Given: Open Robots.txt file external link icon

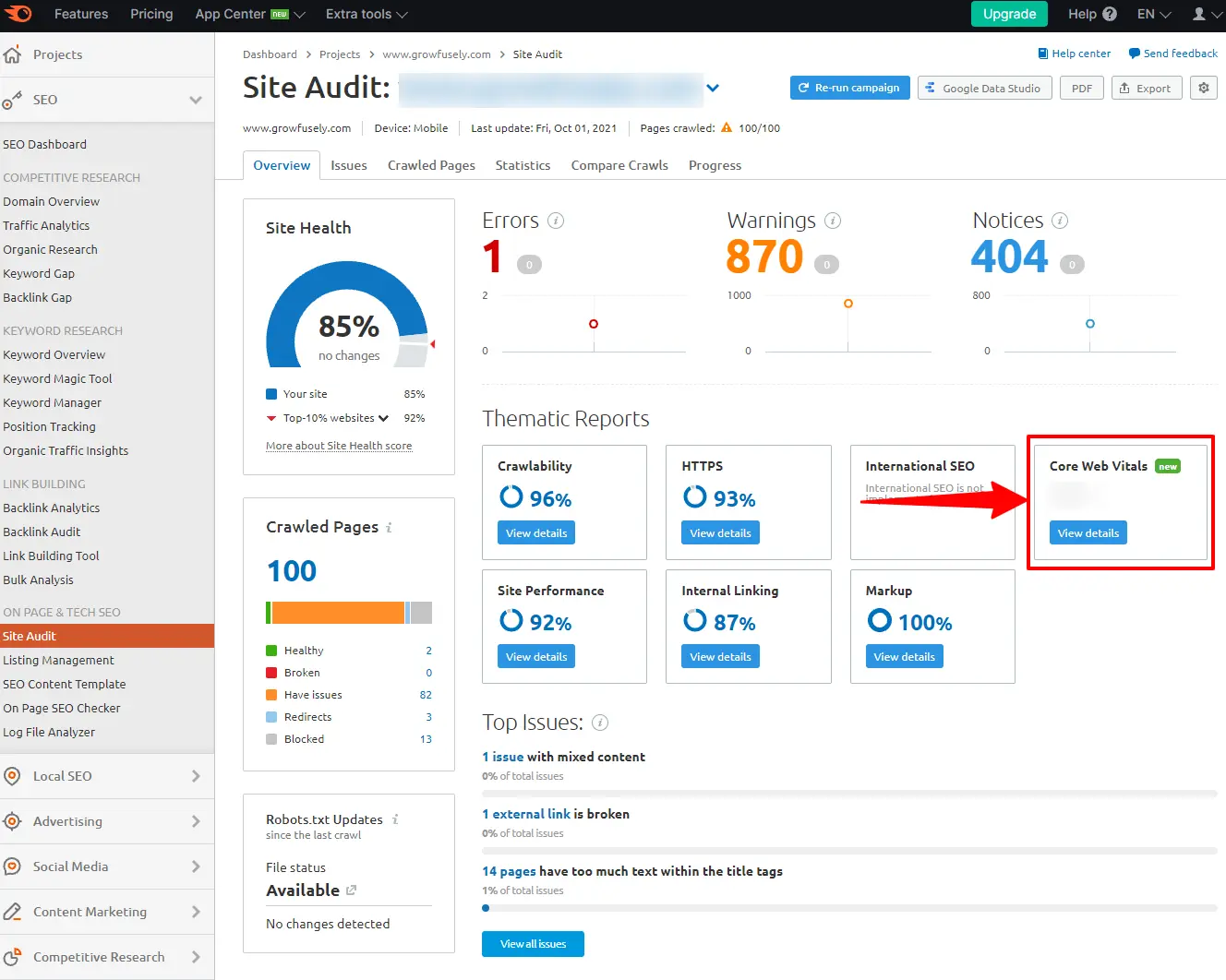Looking at the screenshot, I should tap(351, 890).
